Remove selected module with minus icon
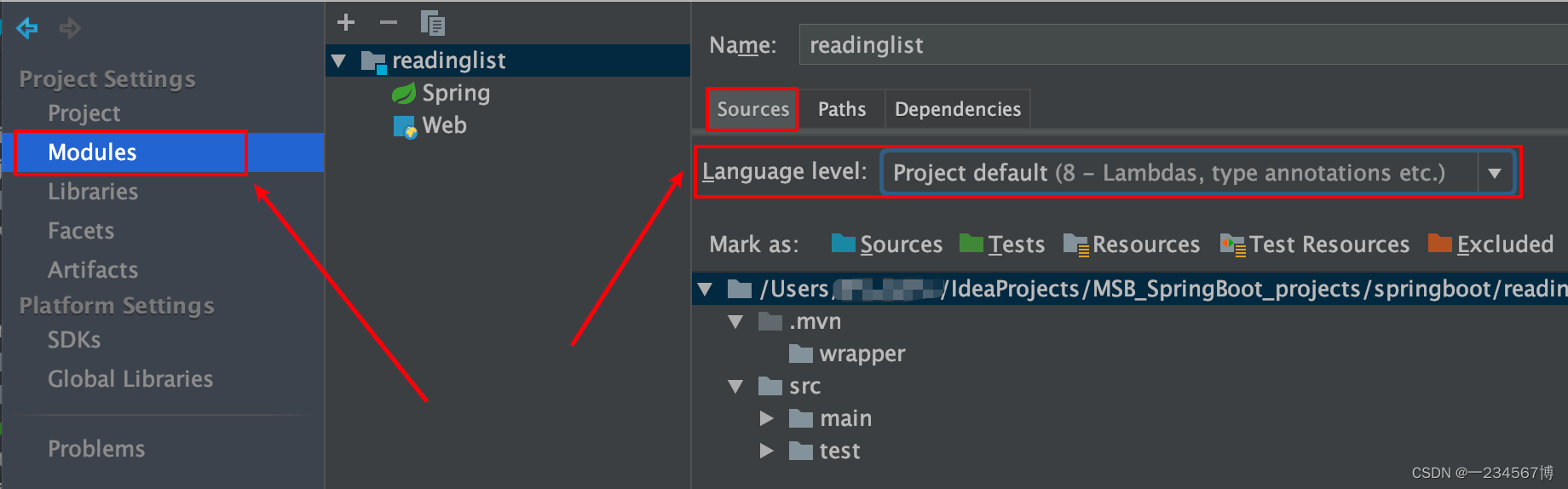The image size is (1568, 489). (x=389, y=23)
